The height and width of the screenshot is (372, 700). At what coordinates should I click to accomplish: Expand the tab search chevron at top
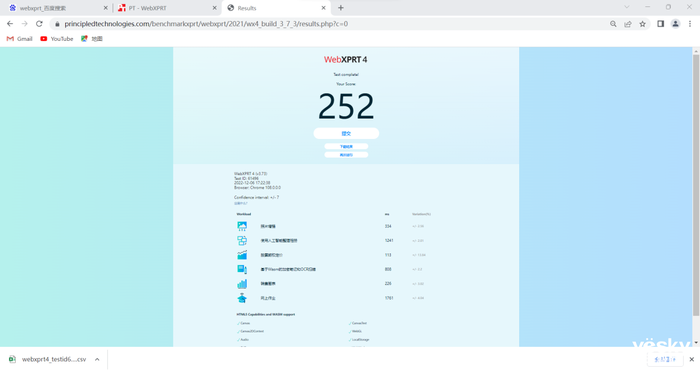(x=627, y=7)
